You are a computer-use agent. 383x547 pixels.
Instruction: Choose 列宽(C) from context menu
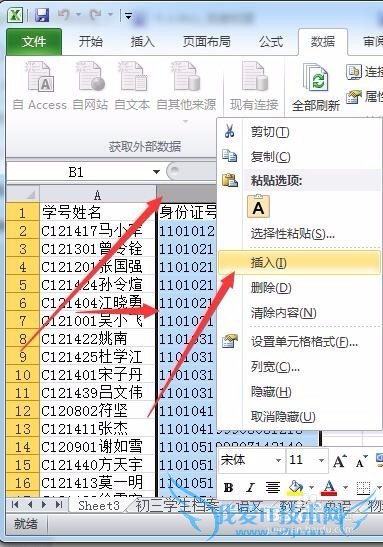point(300,367)
